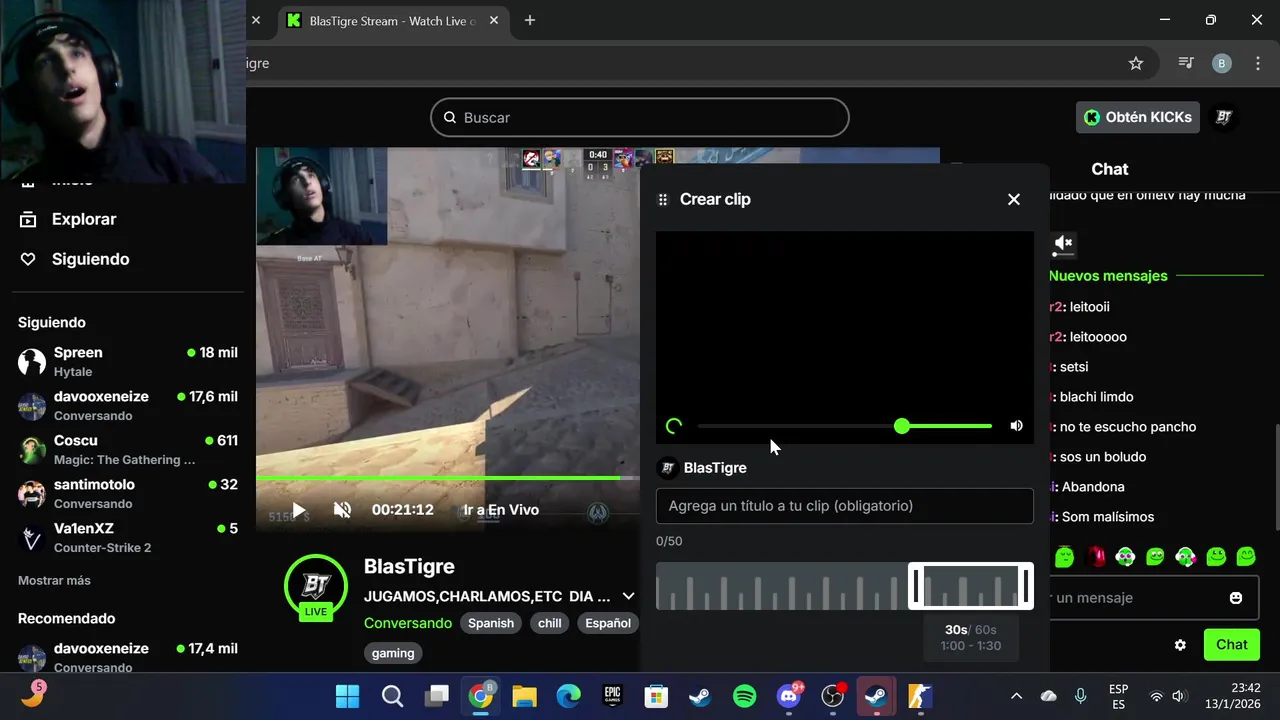
Task: Grab the Crear clip drag handle icon
Action: 662,199
